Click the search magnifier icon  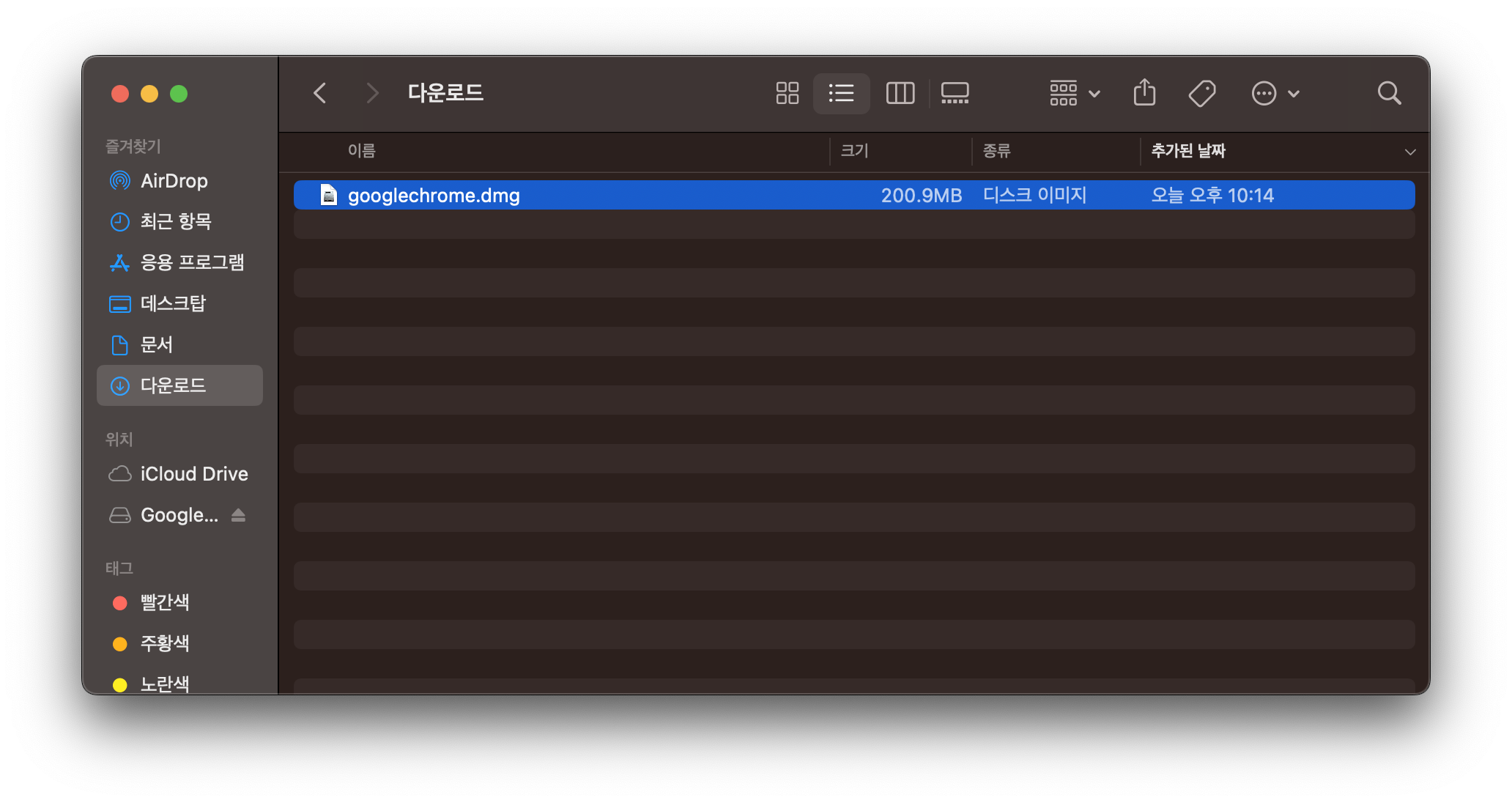(x=1389, y=93)
